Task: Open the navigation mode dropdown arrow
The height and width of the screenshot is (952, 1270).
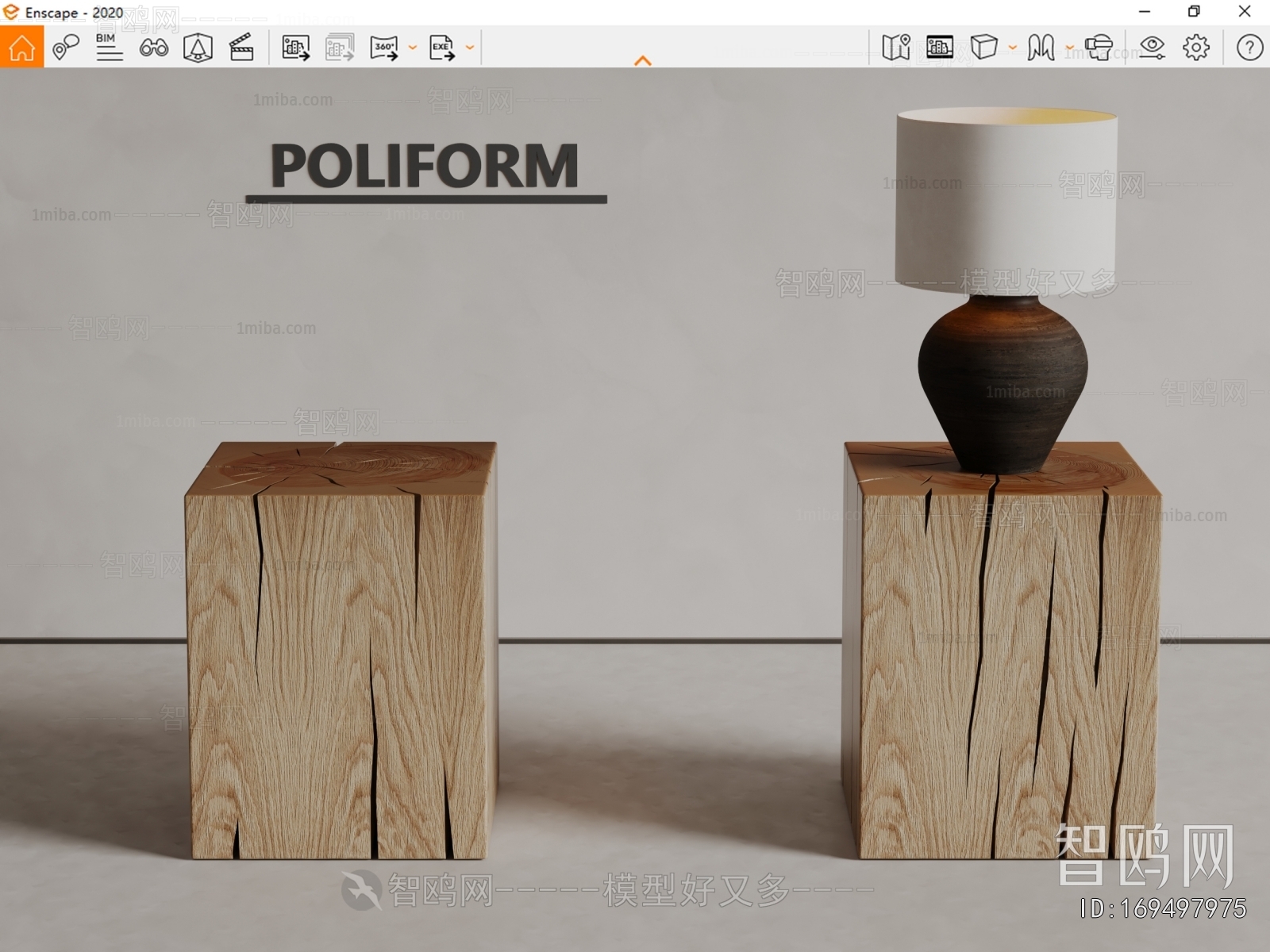Action: point(1069,48)
